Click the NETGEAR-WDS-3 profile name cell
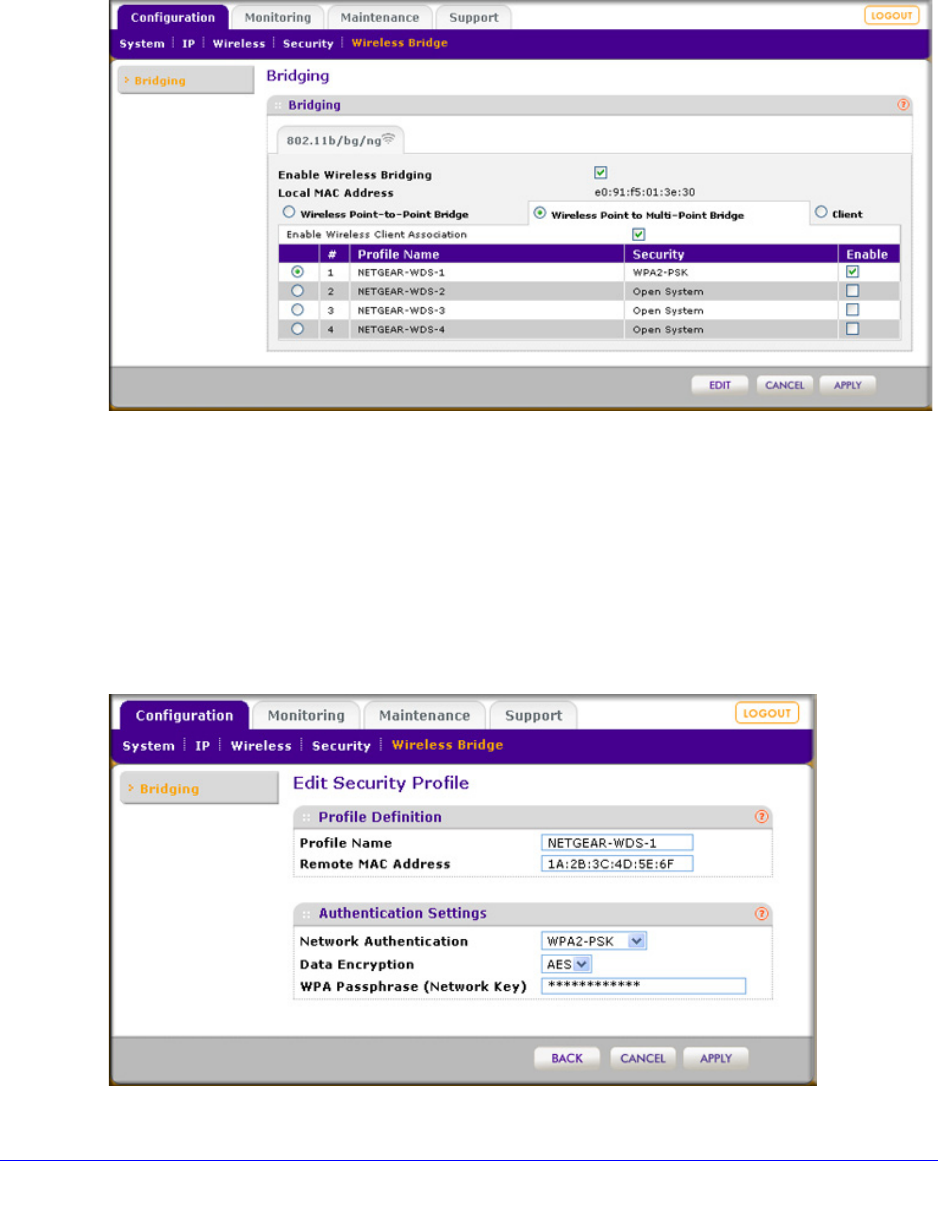The width and height of the screenshot is (939, 1230). [486, 310]
